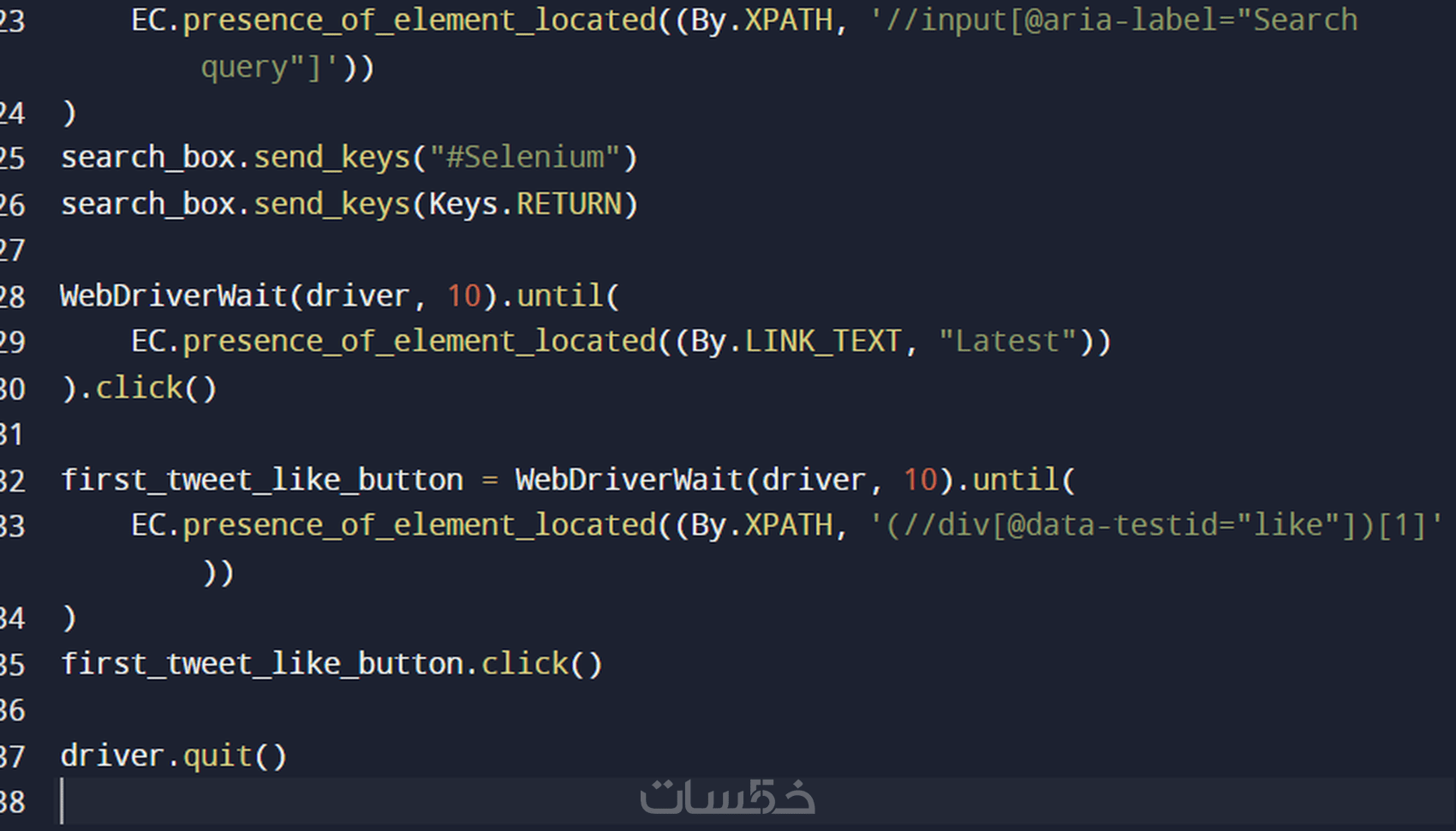Click the aria-label="Search XPath string on line 23
Viewport: 1456px width, 831px height.
tap(1113, 21)
